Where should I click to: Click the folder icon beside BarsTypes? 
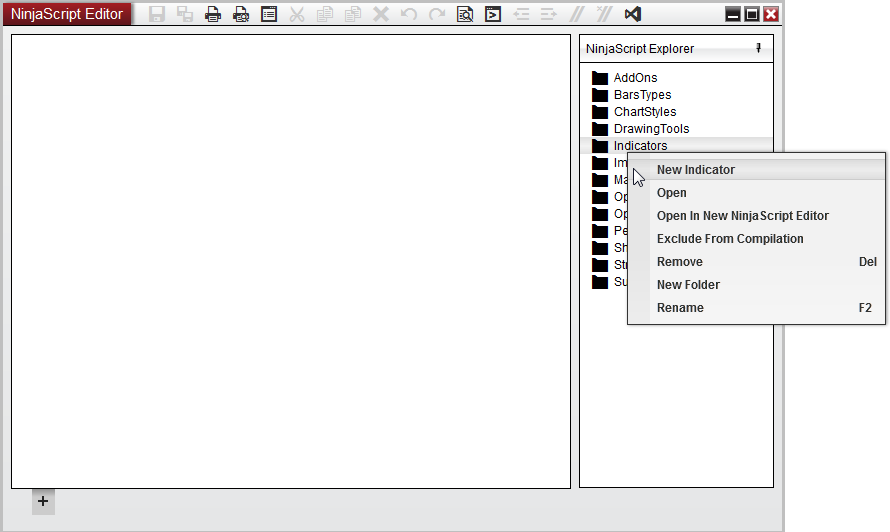tap(599, 95)
